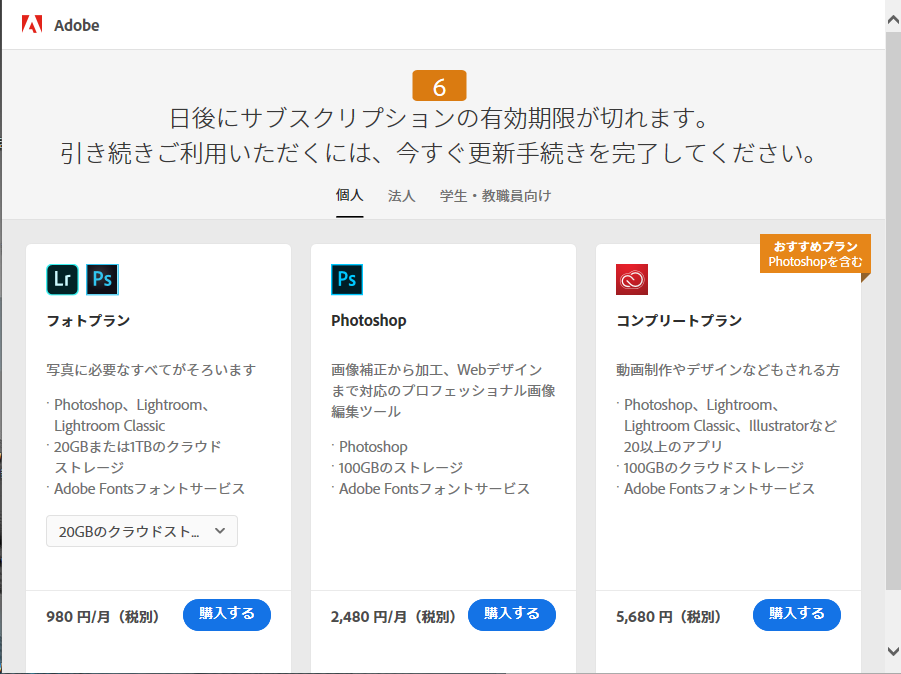The width and height of the screenshot is (901, 674).
Task: Open the 学生・教職員向け tab
Action: [495, 196]
